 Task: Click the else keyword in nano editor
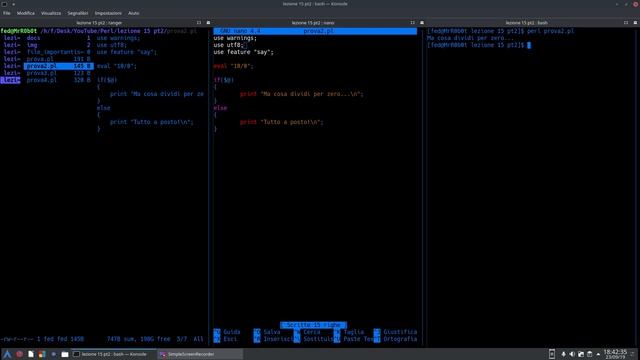(x=220, y=108)
